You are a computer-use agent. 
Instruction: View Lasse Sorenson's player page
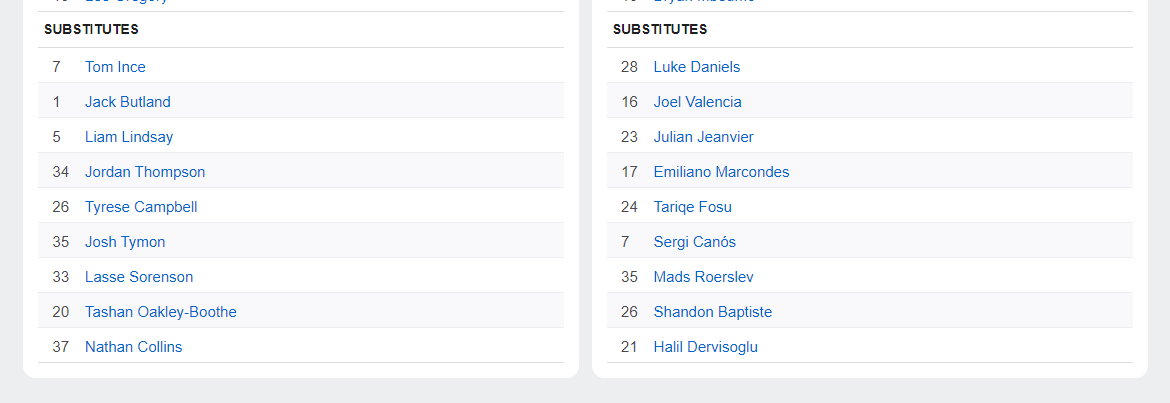pos(139,277)
